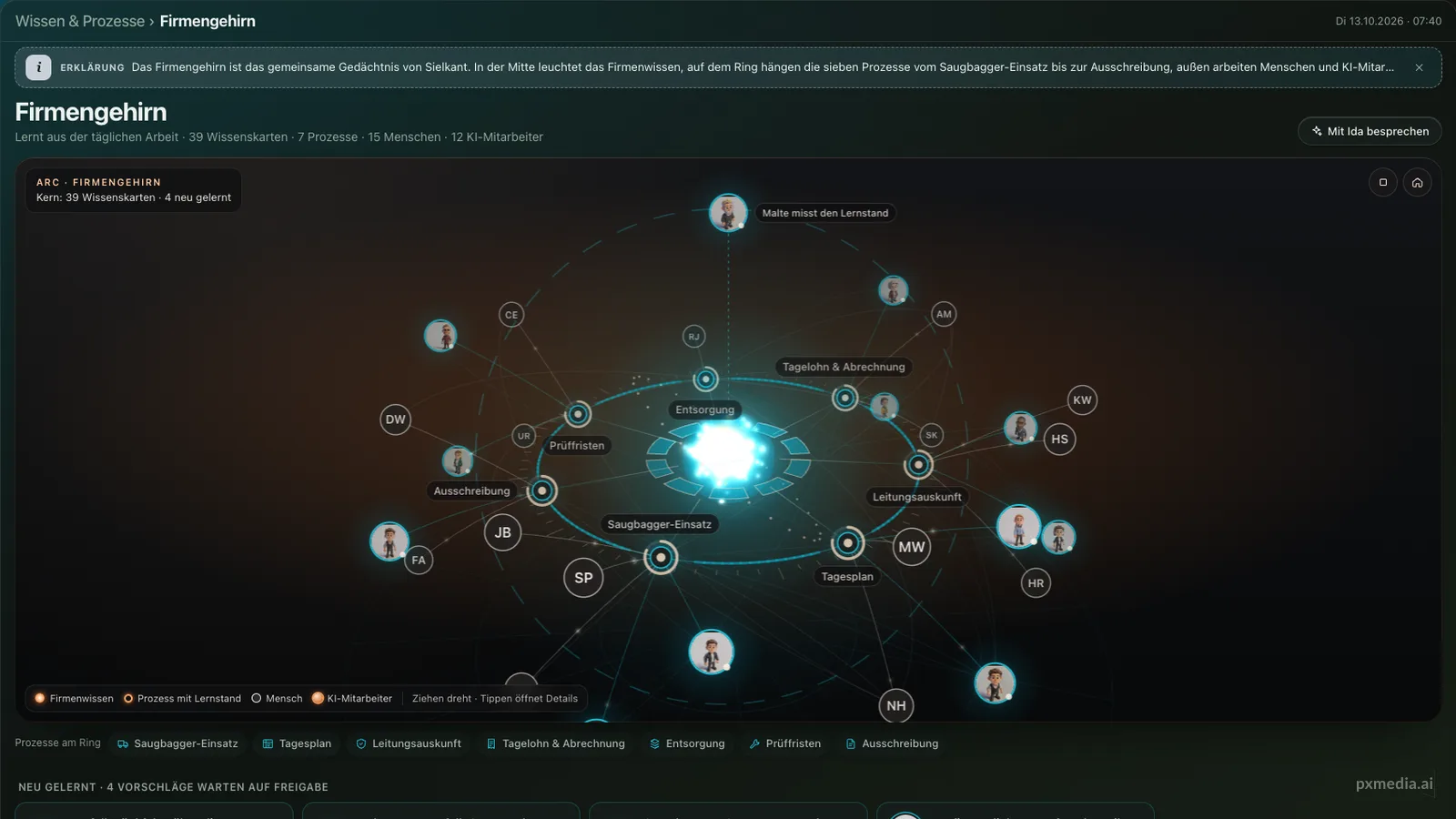Click the KW person node
The height and width of the screenshot is (819, 1456).
click(1082, 399)
